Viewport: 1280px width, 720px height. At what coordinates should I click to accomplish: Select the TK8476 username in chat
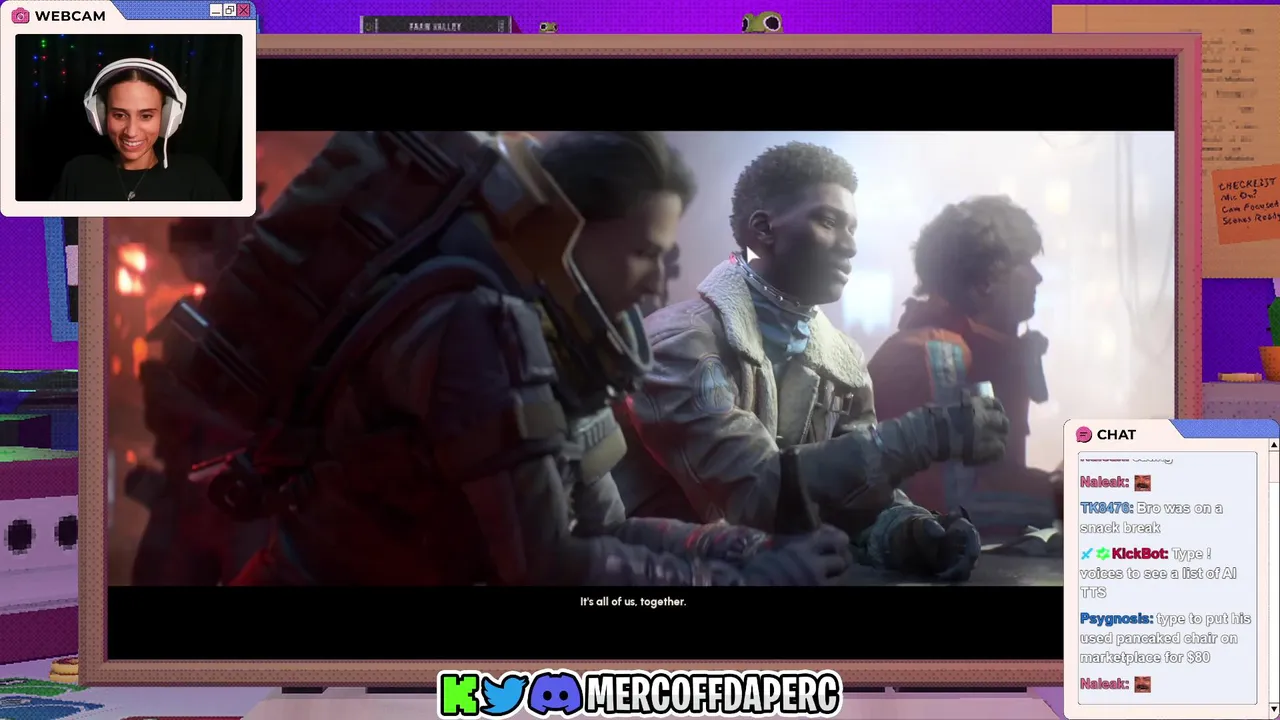1106,508
